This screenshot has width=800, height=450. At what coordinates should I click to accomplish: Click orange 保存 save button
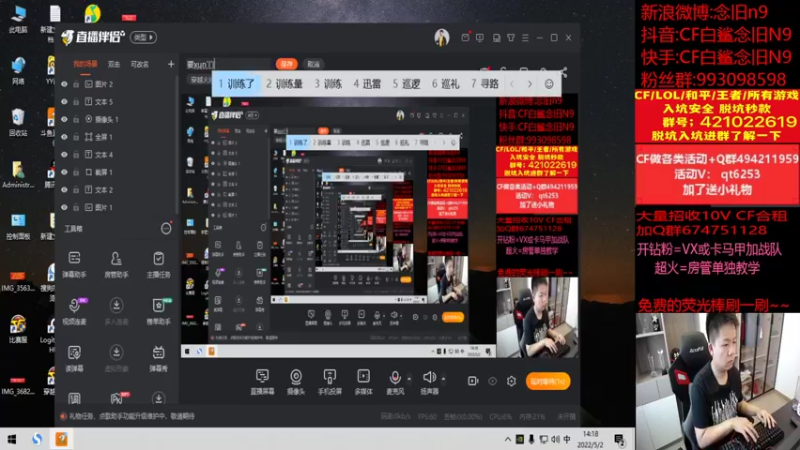coord(287,64)
